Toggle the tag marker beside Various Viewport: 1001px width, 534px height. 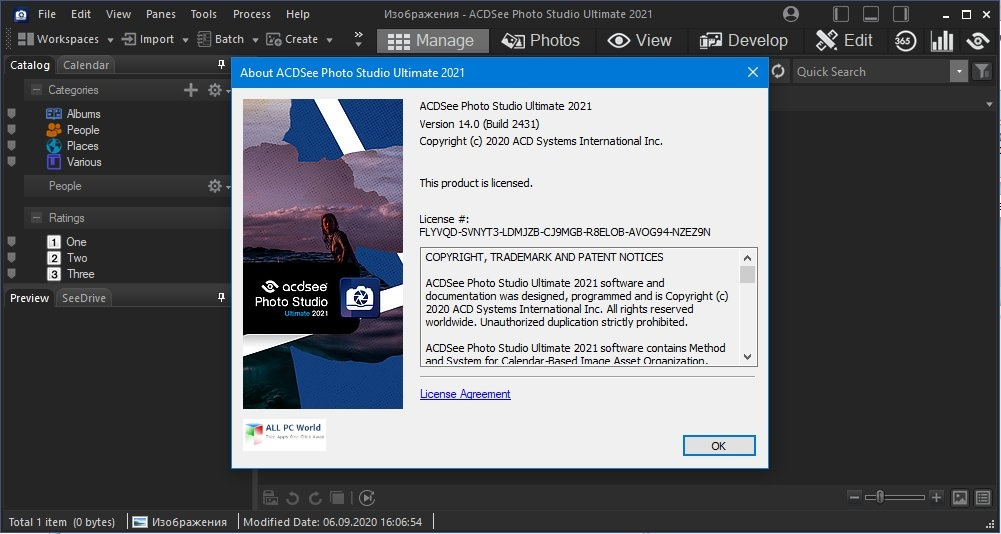(x=12, y=162)
